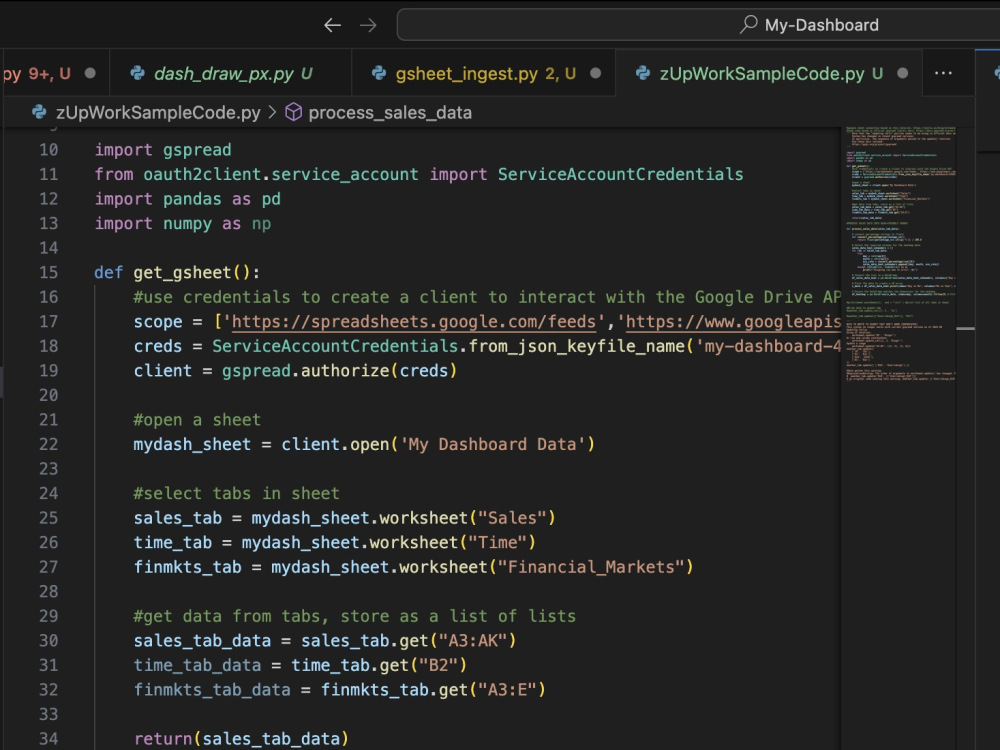Click the "A3:AK" range string

(x=473, y=641)
